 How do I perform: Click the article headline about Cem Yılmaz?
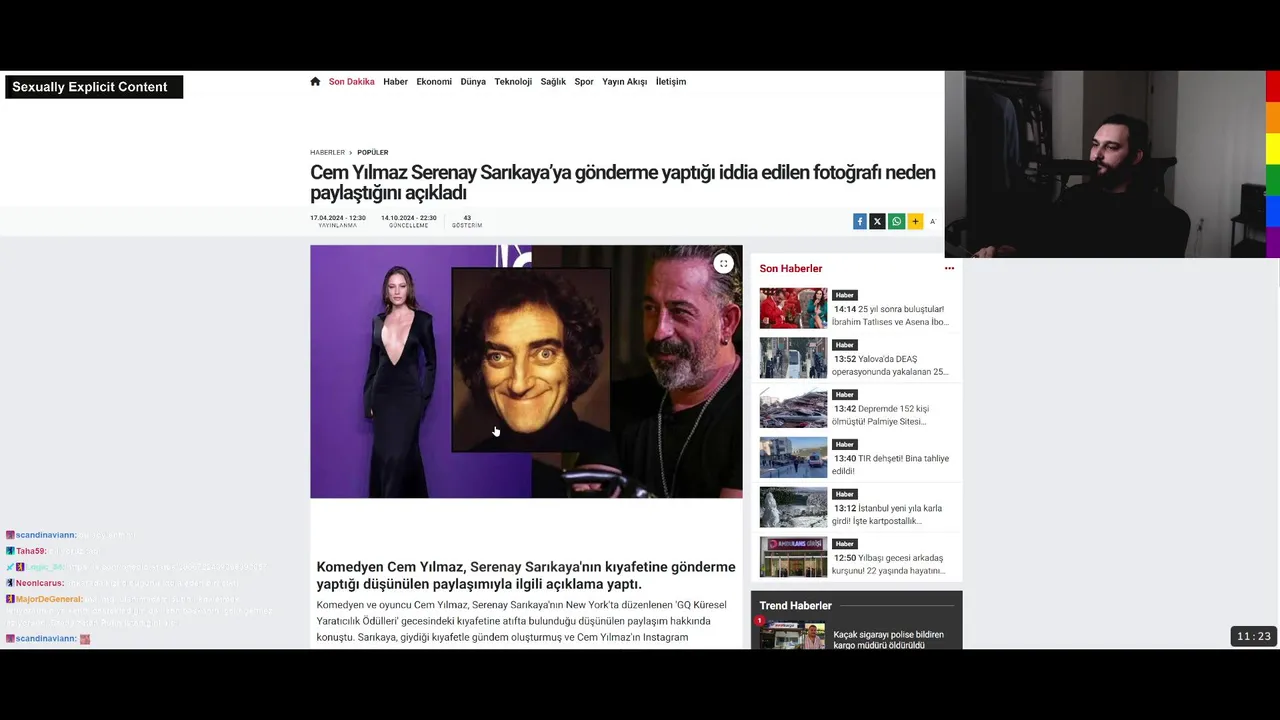click(622, 182)
